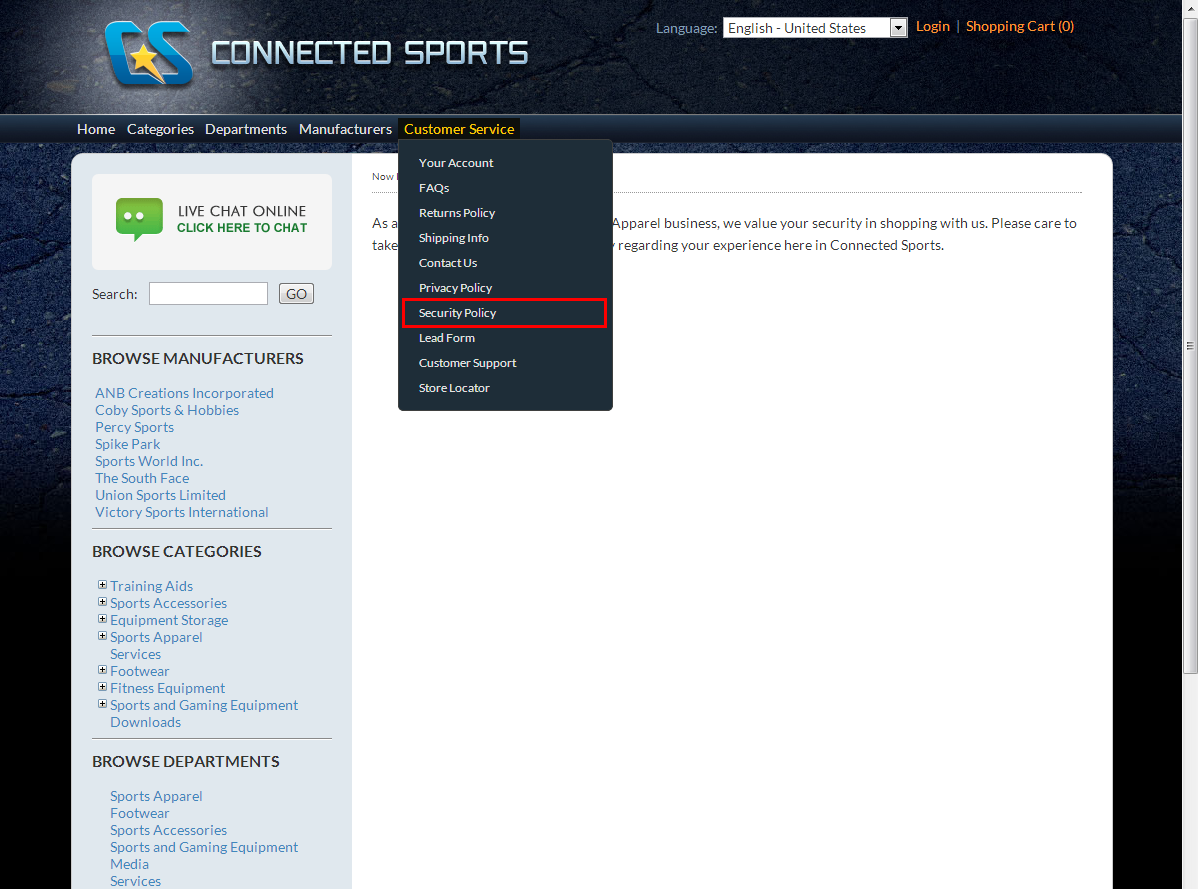The image size is (1198, 889).
Task: Click the Login link
Action: tap(932, 26)
